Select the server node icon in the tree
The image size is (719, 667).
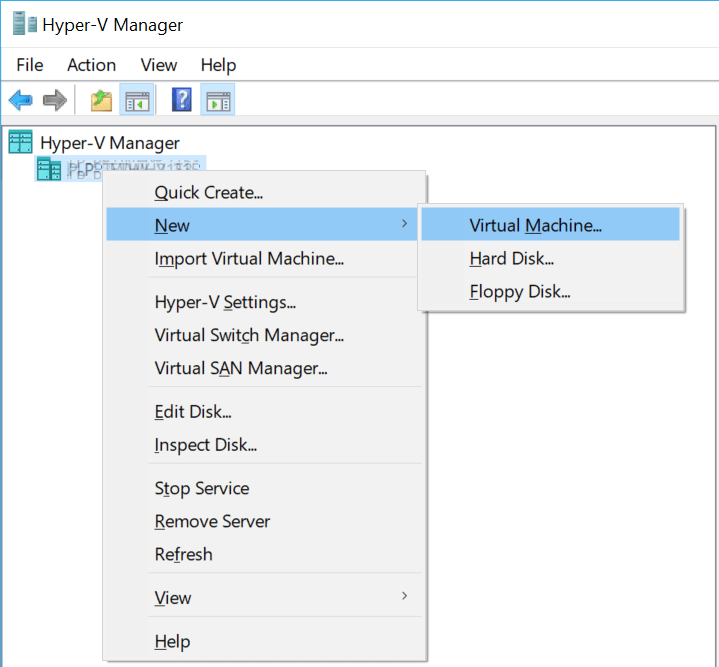pyautogui.click(x=49, y=169)
